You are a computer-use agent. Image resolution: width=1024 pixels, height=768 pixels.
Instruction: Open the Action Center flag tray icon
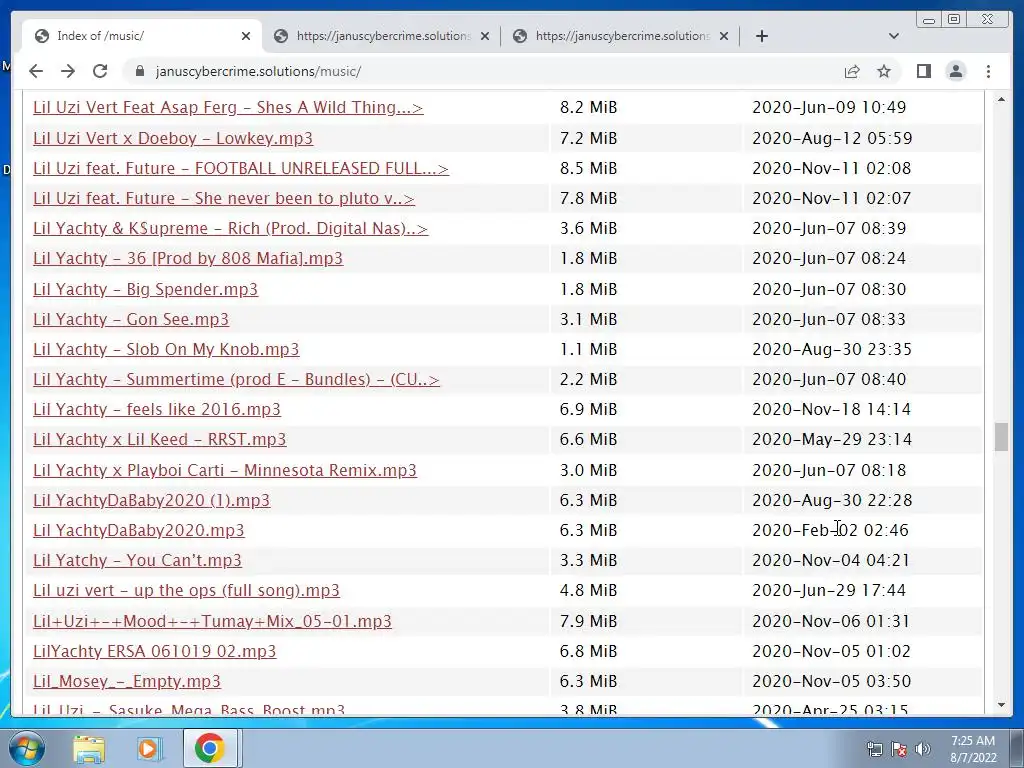pos(899,749)
